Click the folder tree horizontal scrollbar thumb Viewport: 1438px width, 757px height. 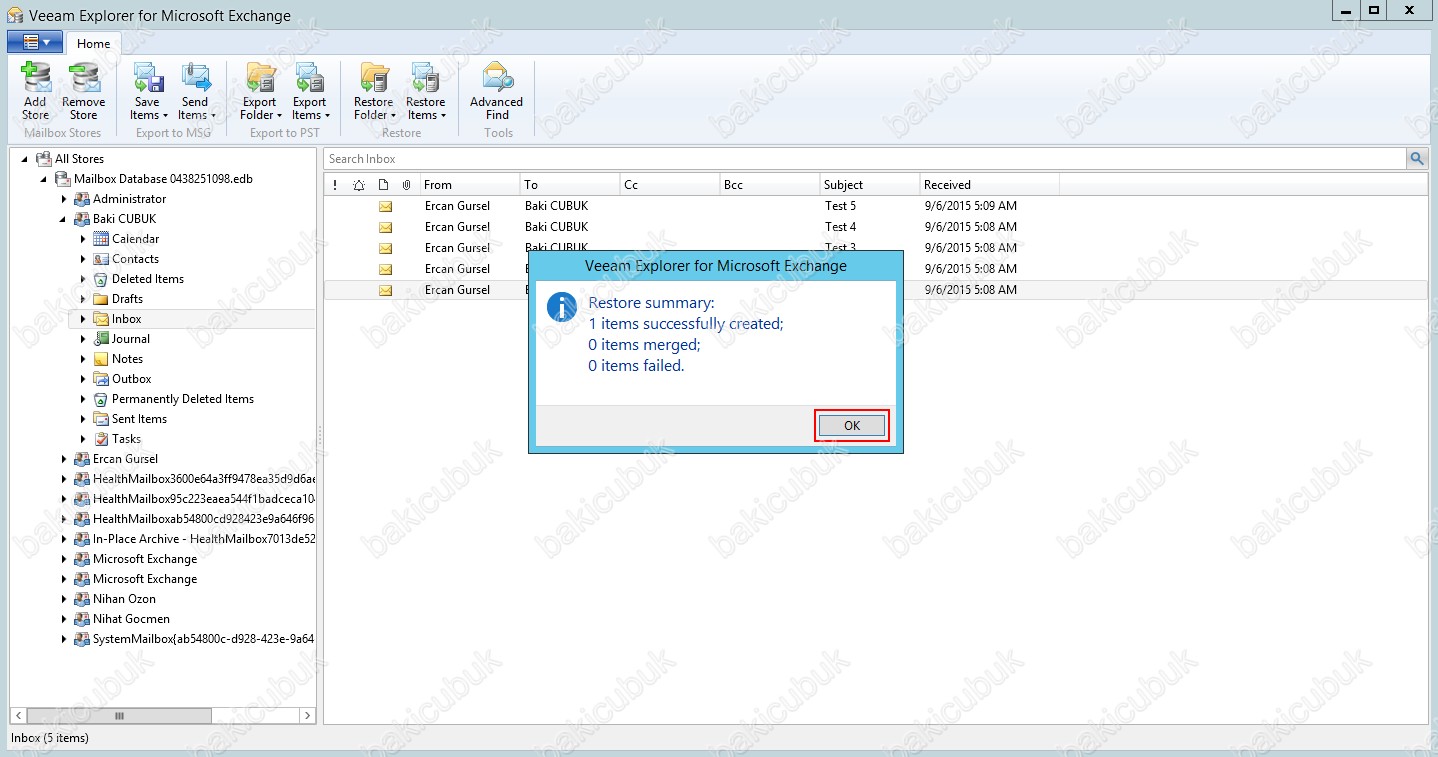118,716
